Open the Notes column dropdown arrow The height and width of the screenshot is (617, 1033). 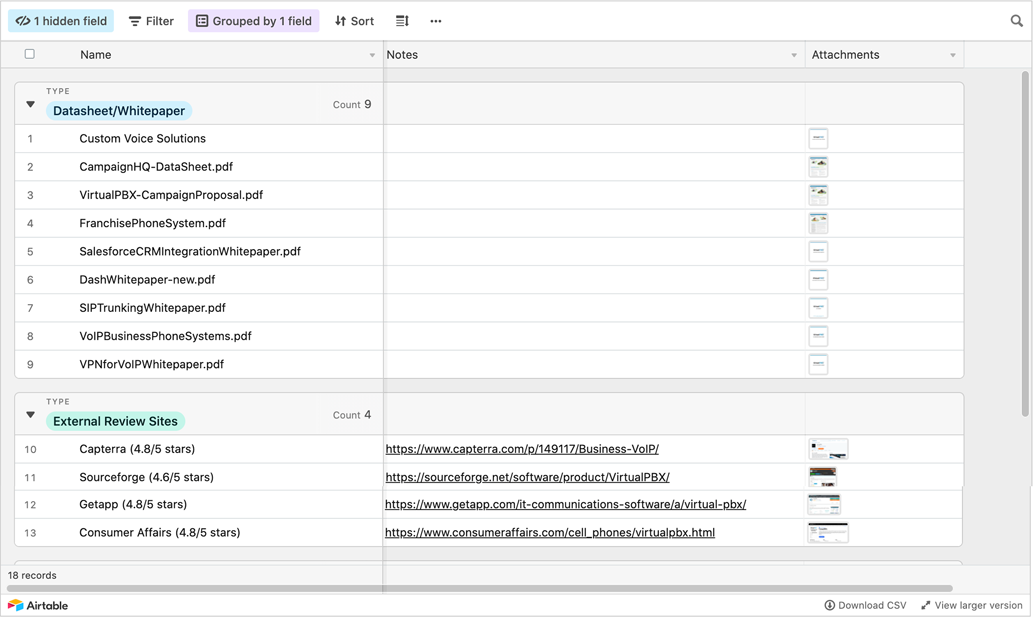tap(794, 55)
